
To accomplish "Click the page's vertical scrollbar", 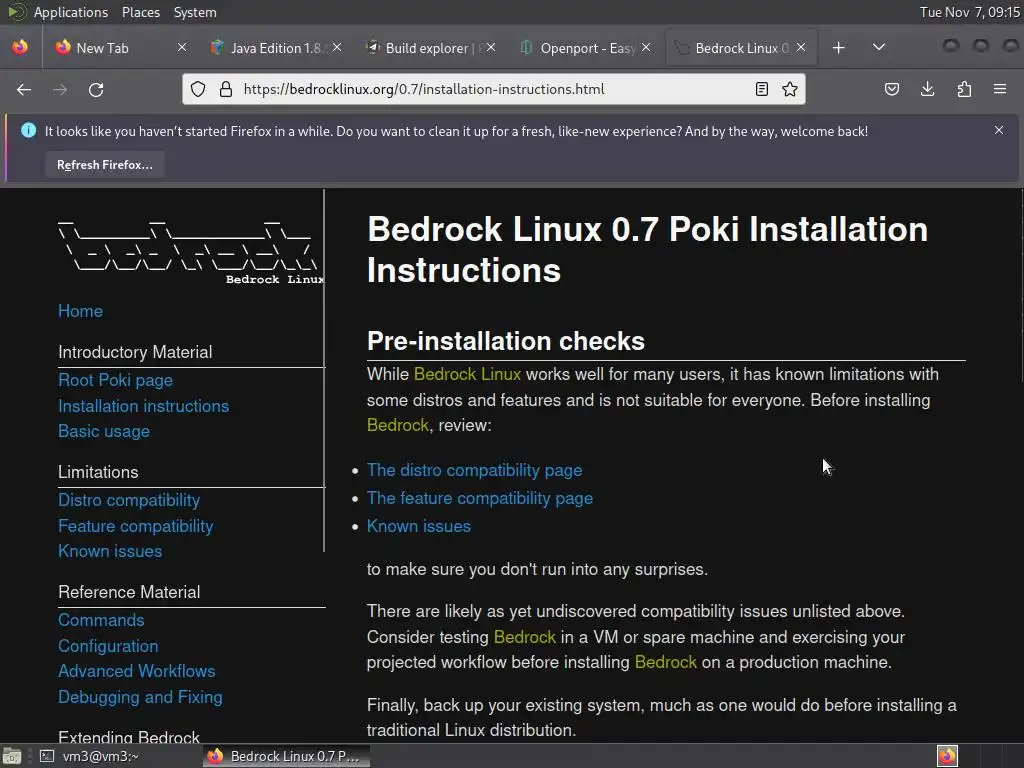I will click(x=1021, y=287).
